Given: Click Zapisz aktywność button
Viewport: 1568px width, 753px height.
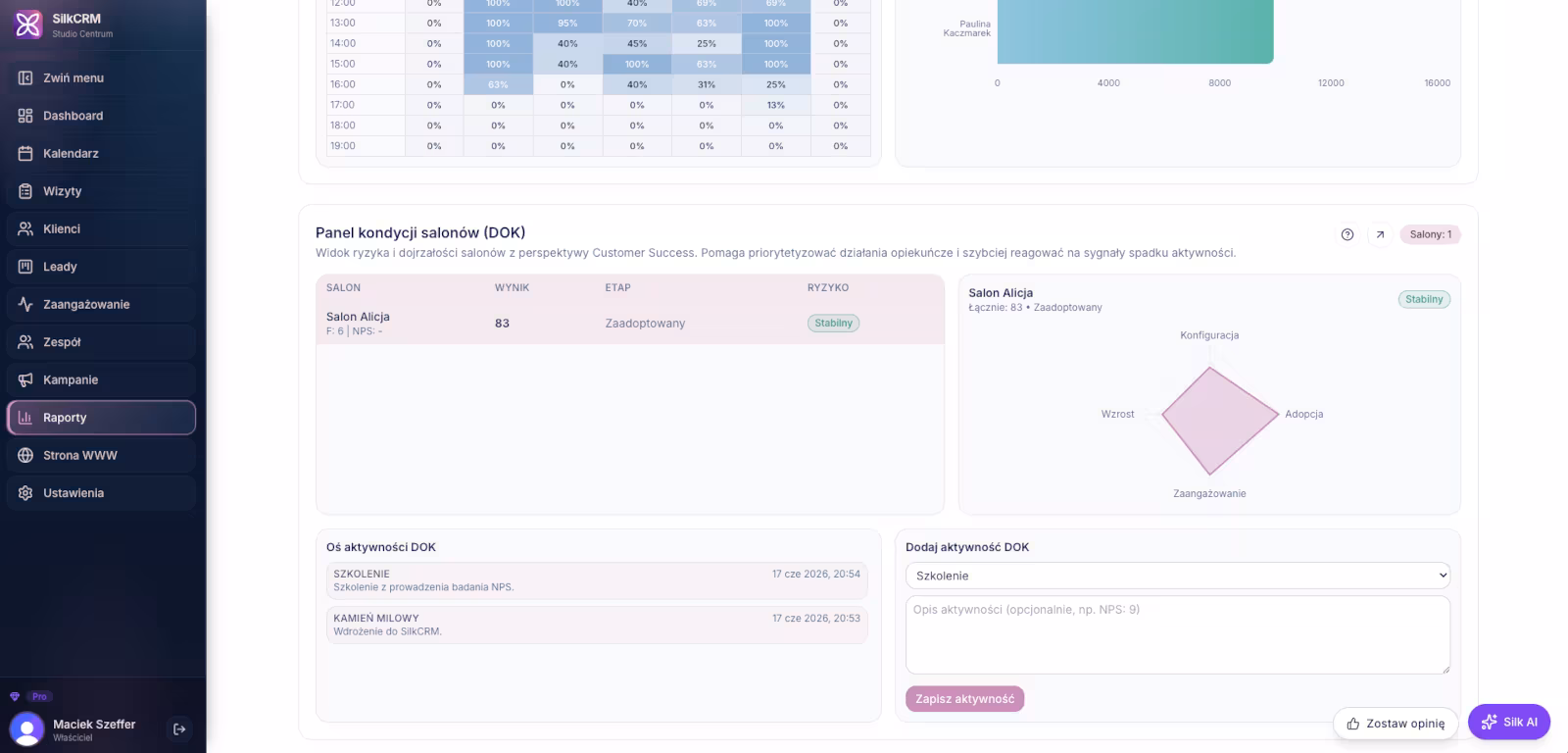Looking at the screenshot, I should (964, 699).
